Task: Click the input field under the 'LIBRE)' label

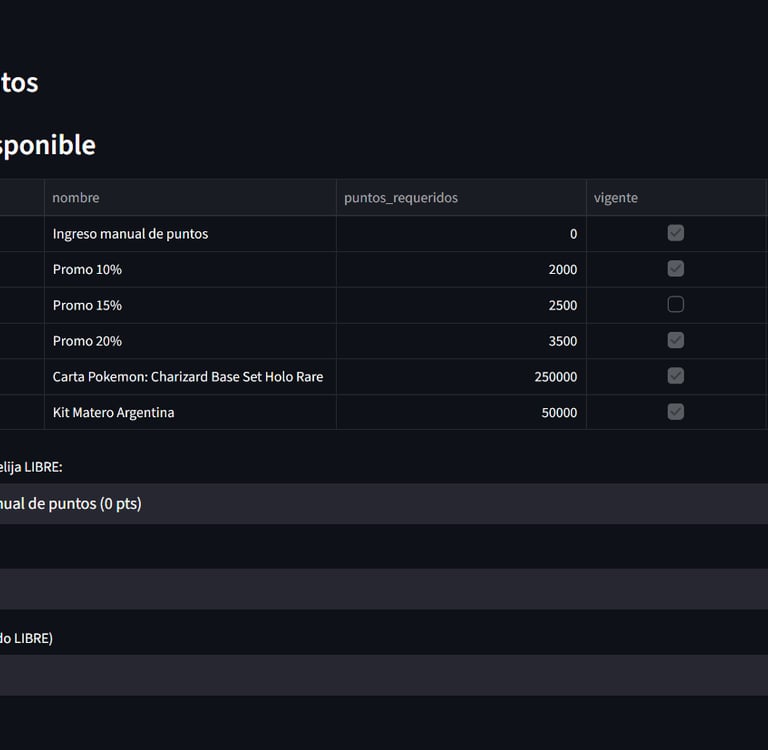Action: tap(380, 675)
